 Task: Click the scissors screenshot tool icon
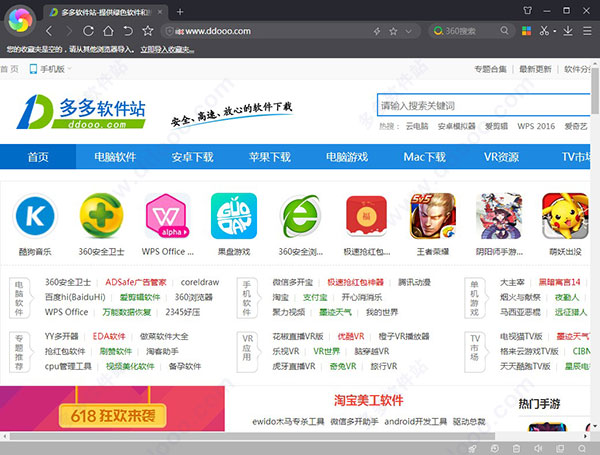[544, 31]
